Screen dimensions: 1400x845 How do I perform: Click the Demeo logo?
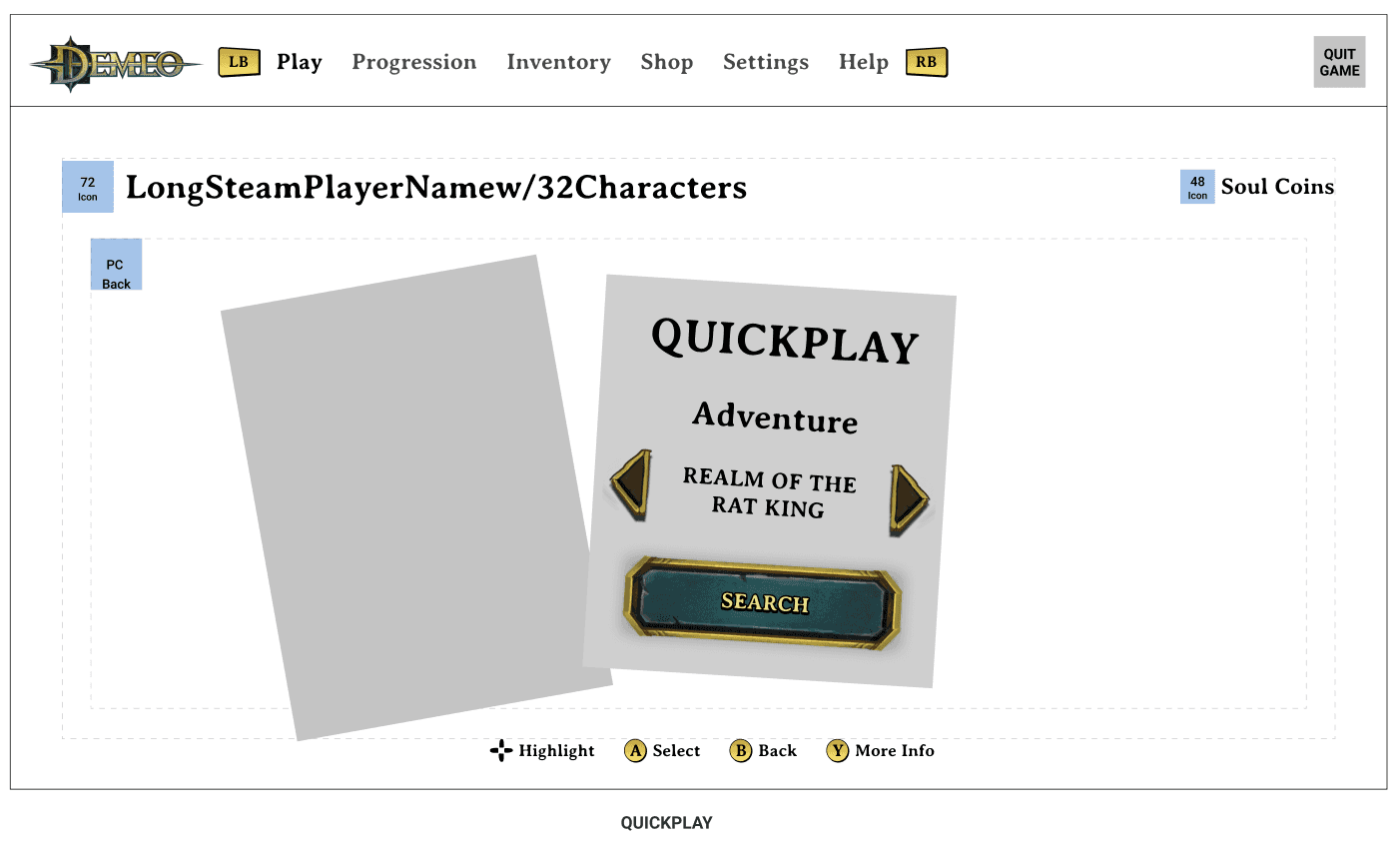[x=115, y=65]
